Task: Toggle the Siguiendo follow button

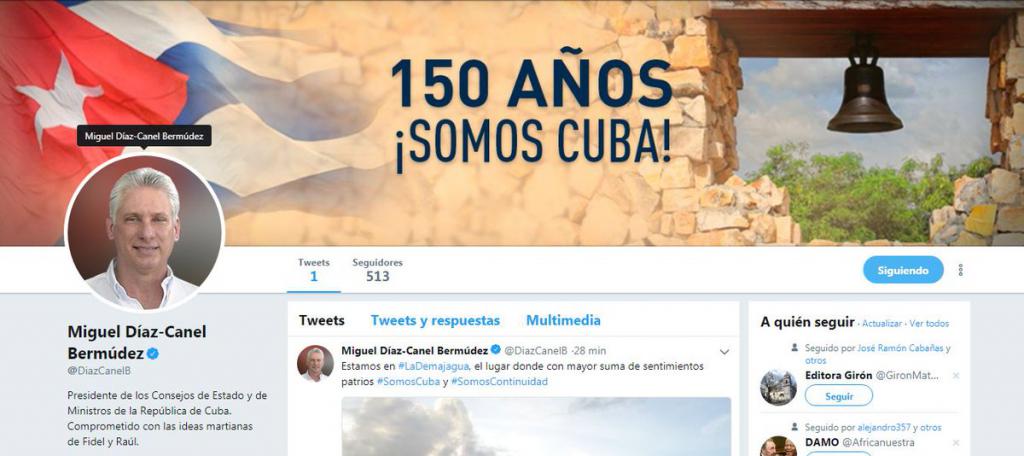Action: [903, 270]
